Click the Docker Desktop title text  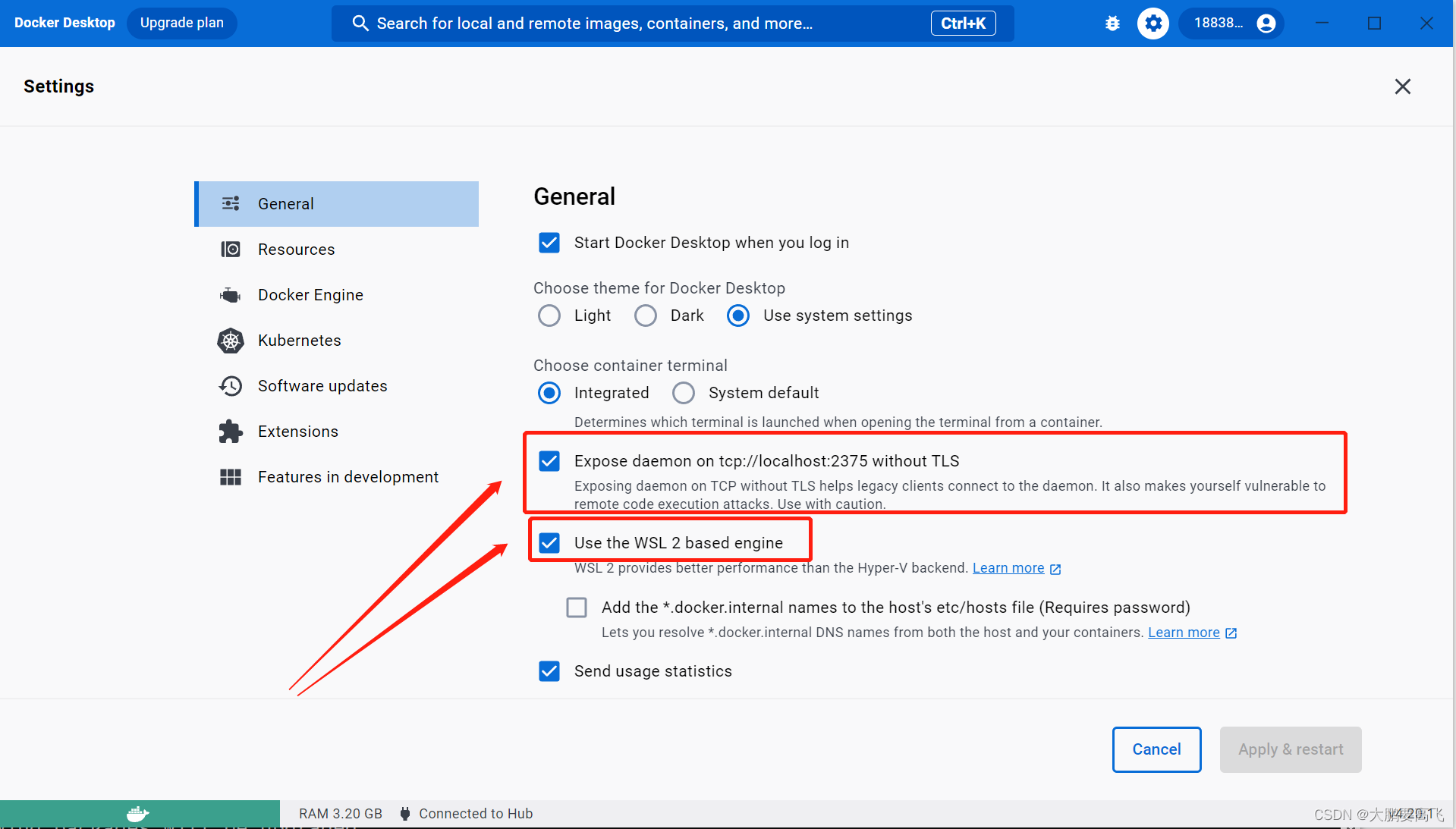(64, 23)
